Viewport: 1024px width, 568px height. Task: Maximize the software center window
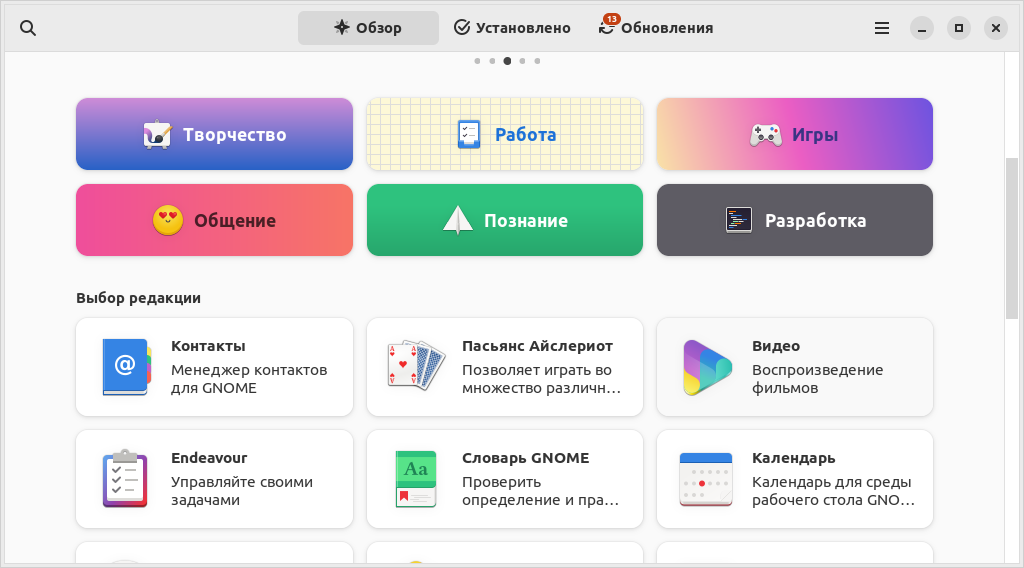click(x=959, y=28)
